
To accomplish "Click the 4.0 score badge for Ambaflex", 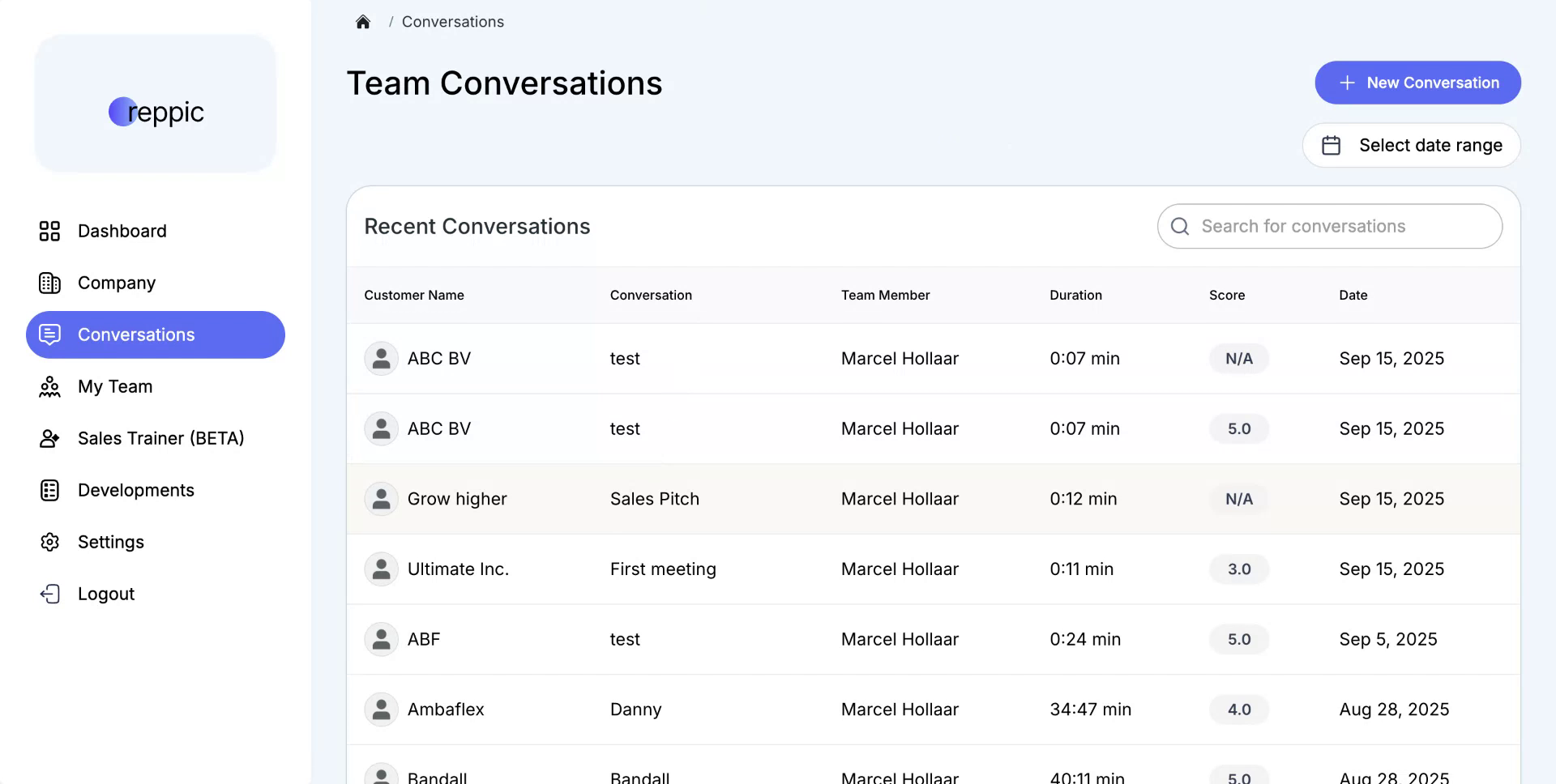I will tap(1238, 709).
